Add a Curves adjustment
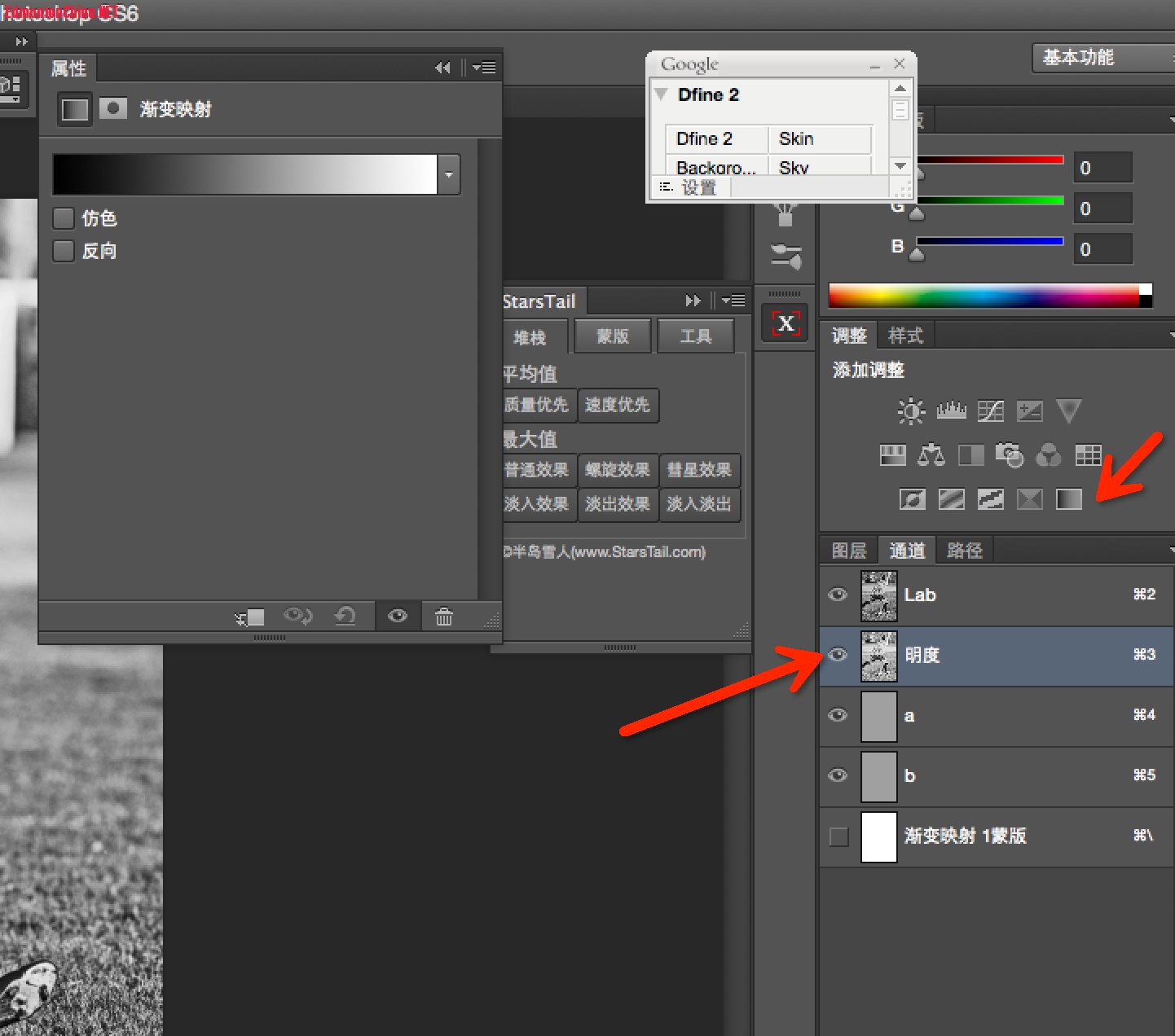Image resolution: width=1175 pixels, height=1036 pixels. (990, 411)
